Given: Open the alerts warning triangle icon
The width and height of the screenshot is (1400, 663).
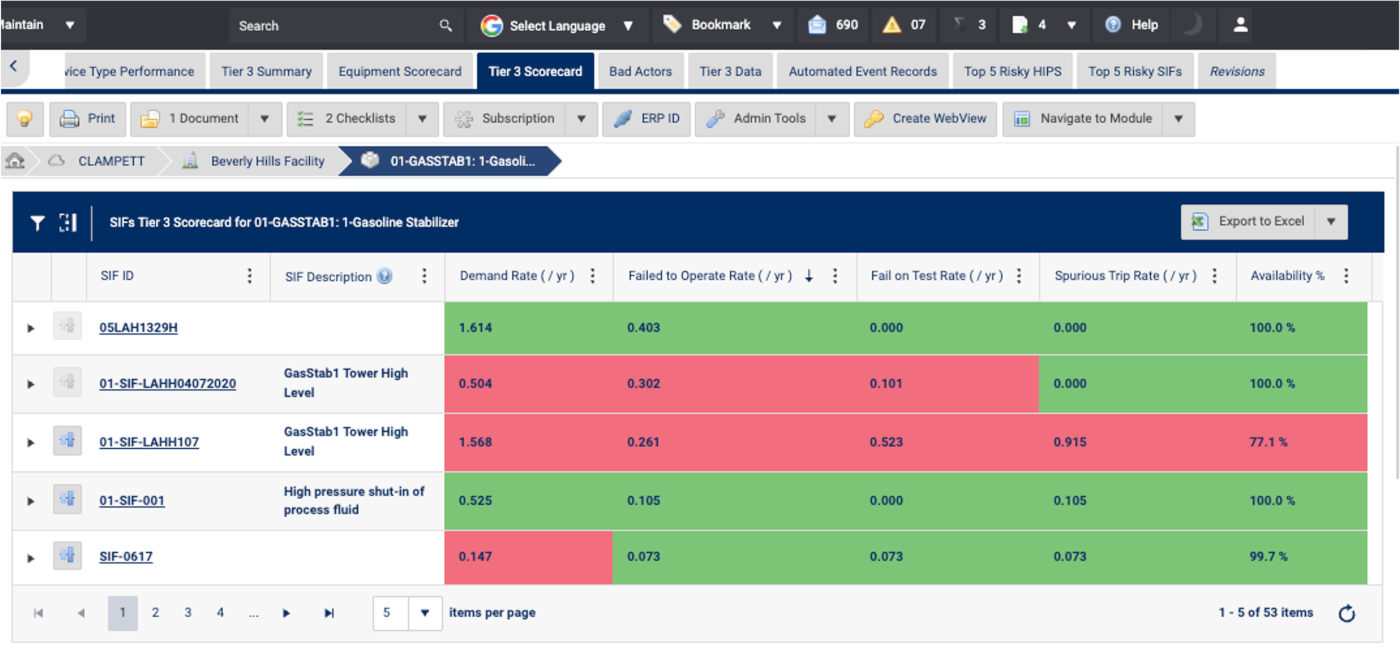Looking at the screenshot, I should point(891,25).
